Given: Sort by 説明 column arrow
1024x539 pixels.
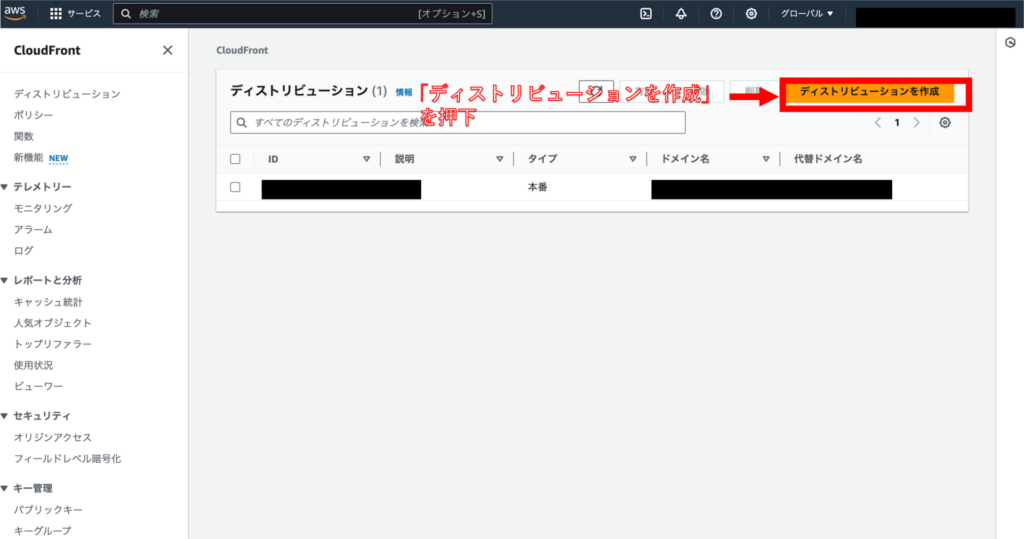Looking at the screenshot, I should point(500,159).
